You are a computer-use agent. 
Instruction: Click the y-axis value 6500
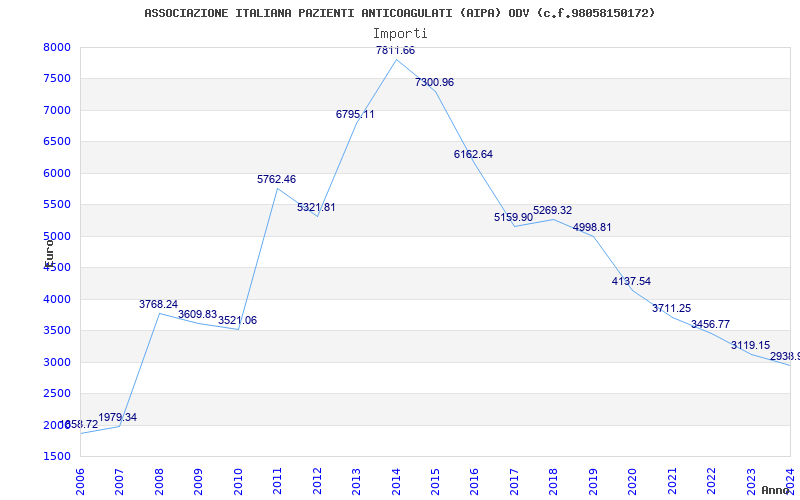[57, 141]
